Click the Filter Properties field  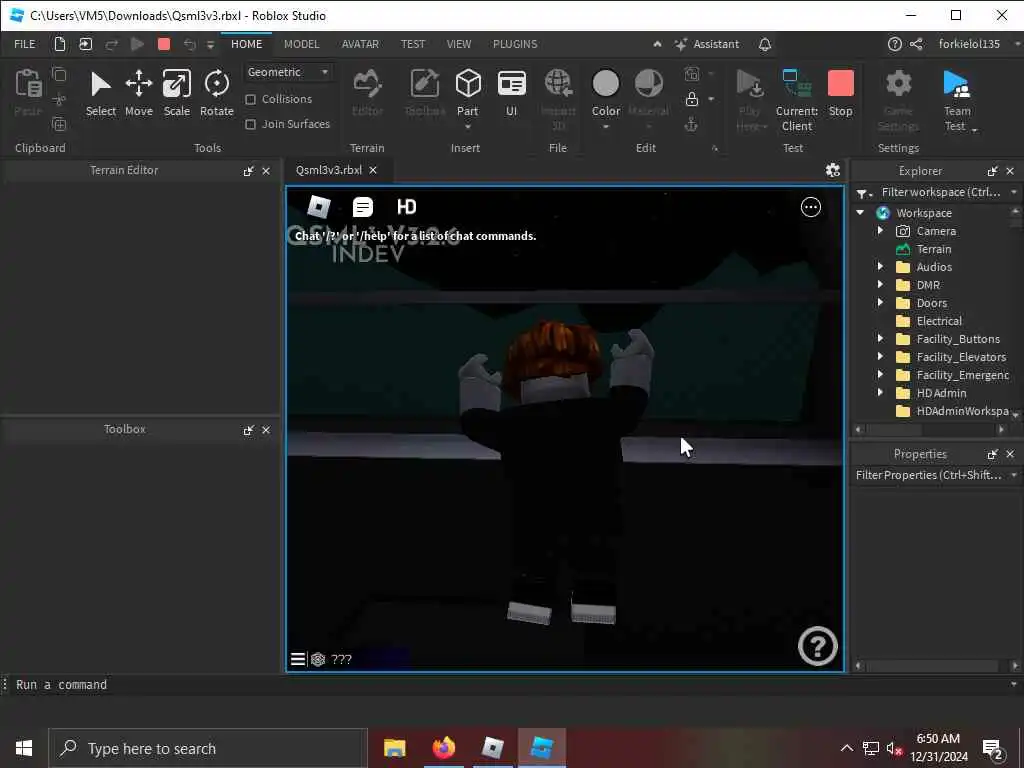(929, 475)
